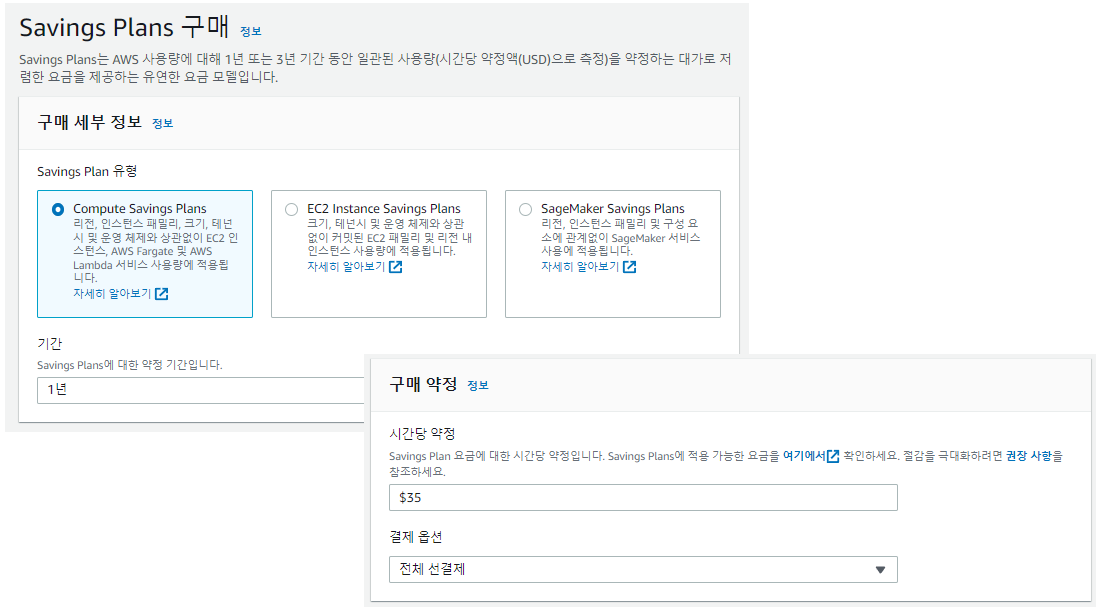Open 정보 link next to Savings Plans 구매 title
1102x611 pixels.
(250, 32)
